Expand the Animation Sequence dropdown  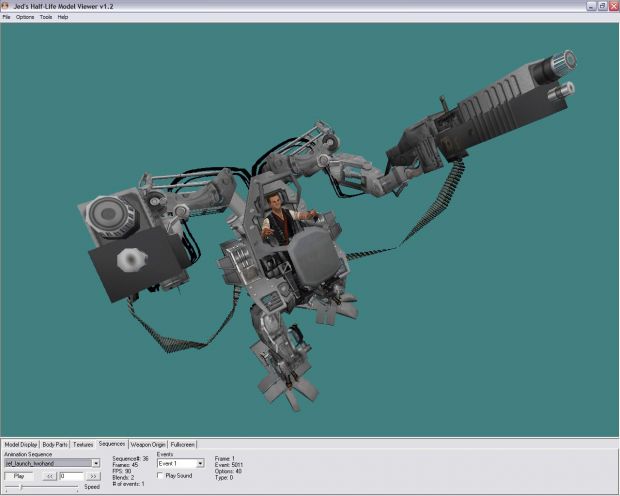(x=96, y=463)
